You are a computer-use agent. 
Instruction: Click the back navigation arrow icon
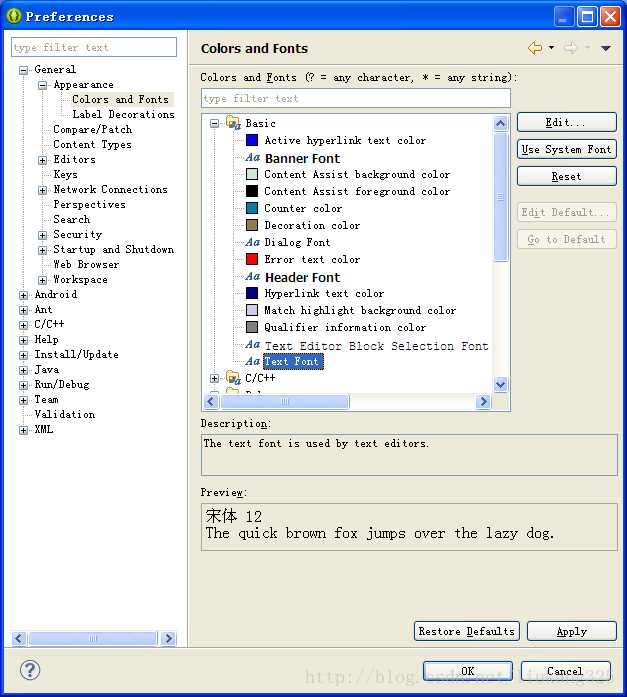[535, 48]
